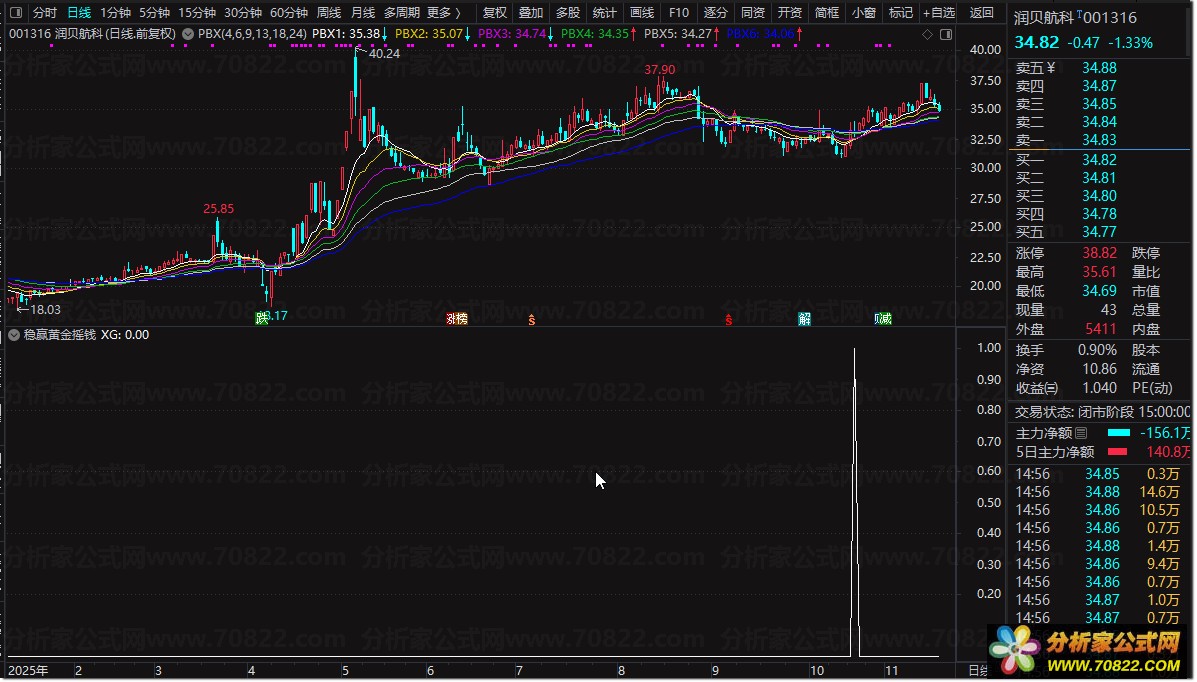
Task: Switch to 30分钟 period
Action: [x=243, y=12]
